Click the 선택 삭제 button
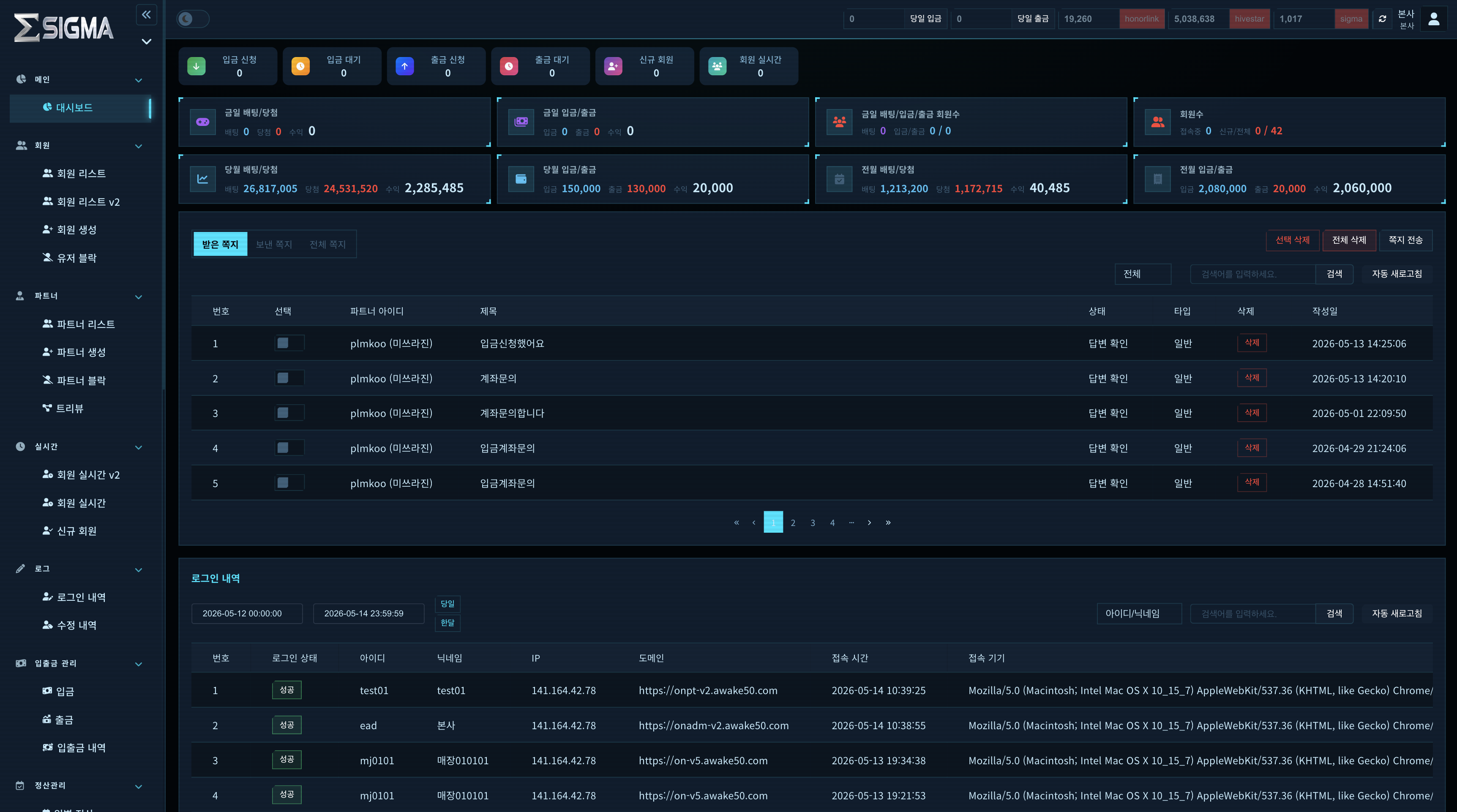The image size is (1457, 812). coord(1292,240)
